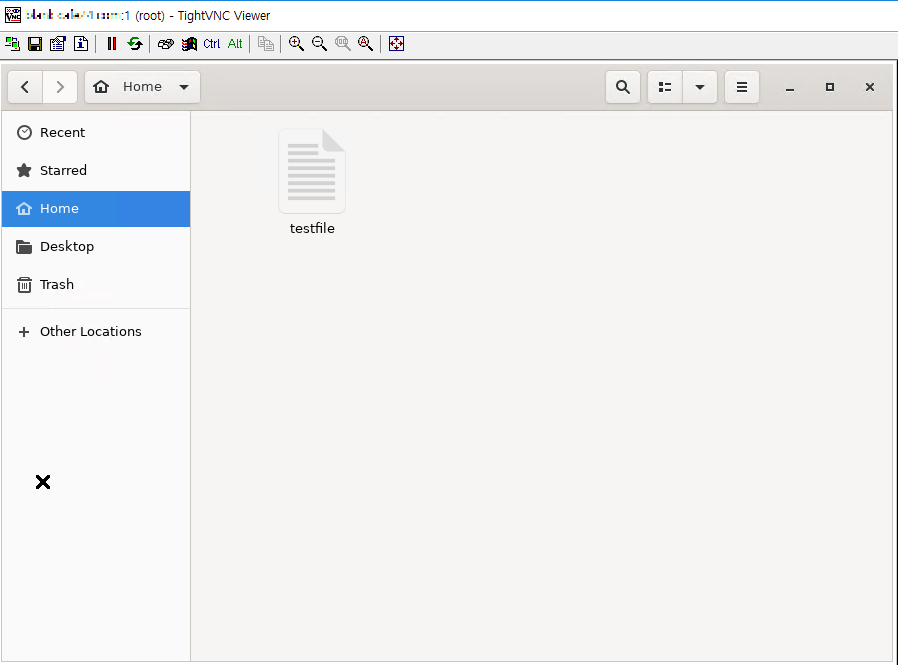Viewport: 898px width, 665px height.
Task: Zoom out using the minus magnifier icon
Action: click(x=319, y=44)
